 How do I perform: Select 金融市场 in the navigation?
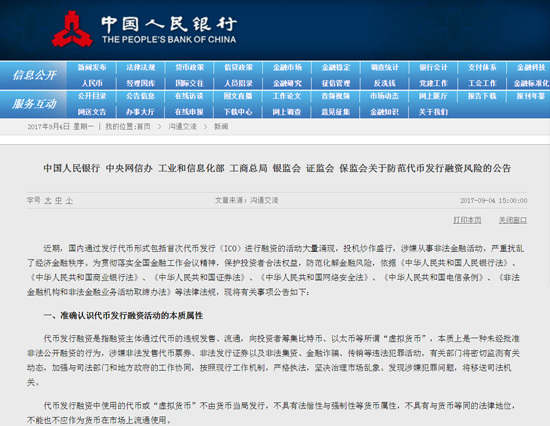(287, 67)
